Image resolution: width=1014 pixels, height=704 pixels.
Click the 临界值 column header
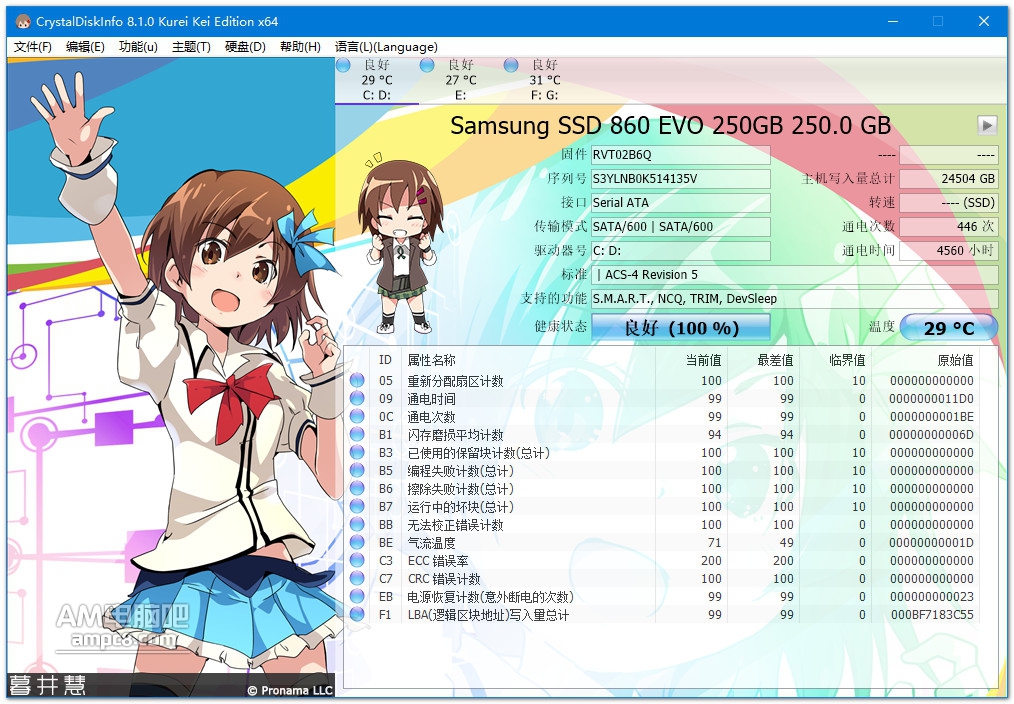coord(834,360)
